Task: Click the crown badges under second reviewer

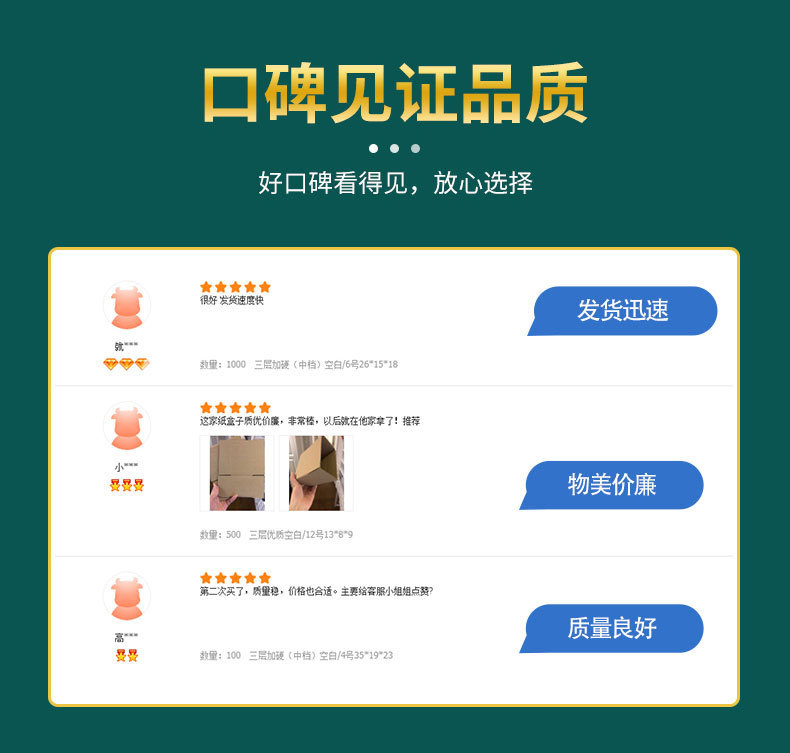Action: [x=127, y=485]
